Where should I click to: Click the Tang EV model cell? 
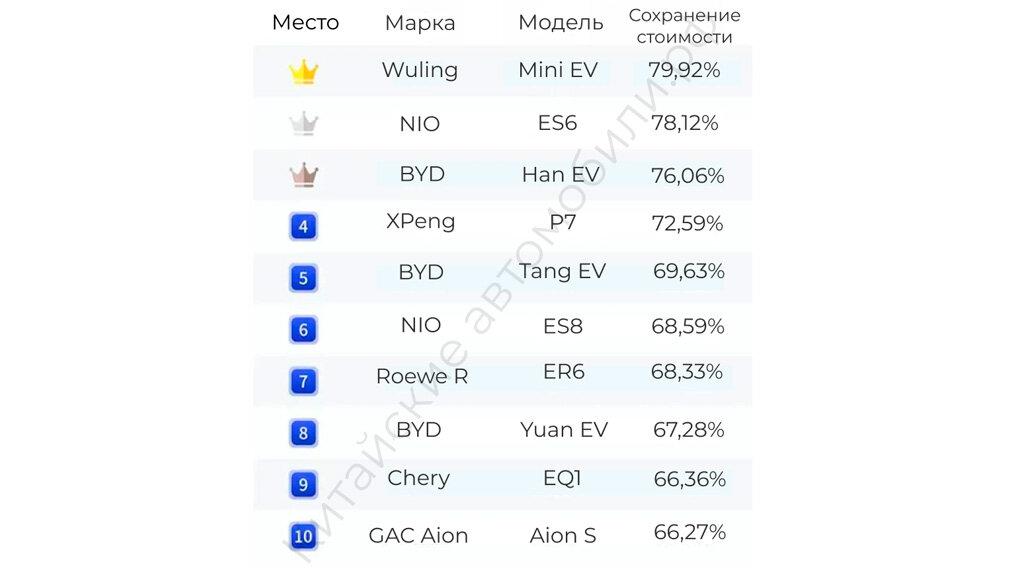pyautogui.click(x=562, y=272)
